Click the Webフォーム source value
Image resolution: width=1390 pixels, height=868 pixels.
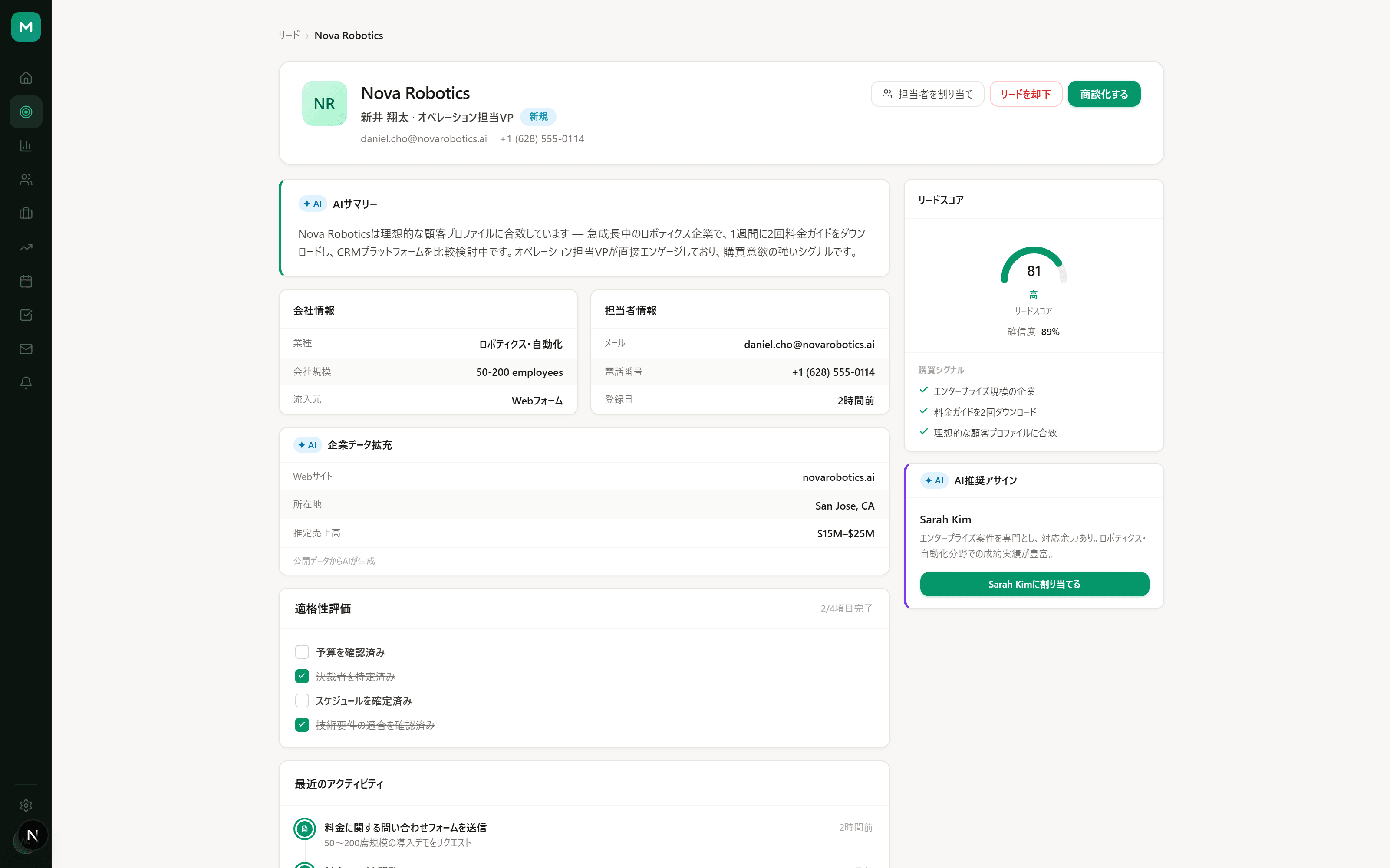tap(537, 401)
